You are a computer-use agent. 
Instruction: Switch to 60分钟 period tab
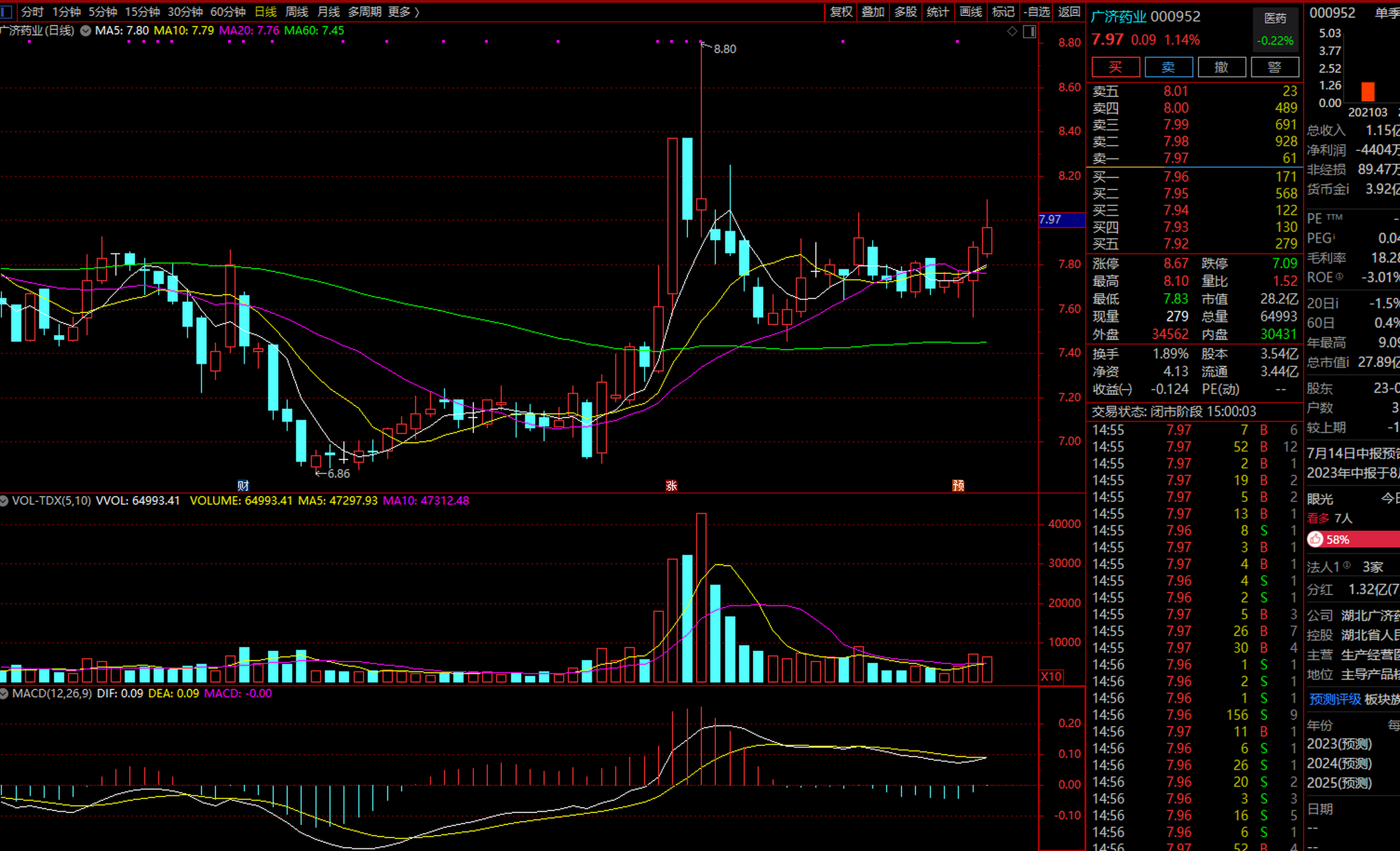coord(227,11)
